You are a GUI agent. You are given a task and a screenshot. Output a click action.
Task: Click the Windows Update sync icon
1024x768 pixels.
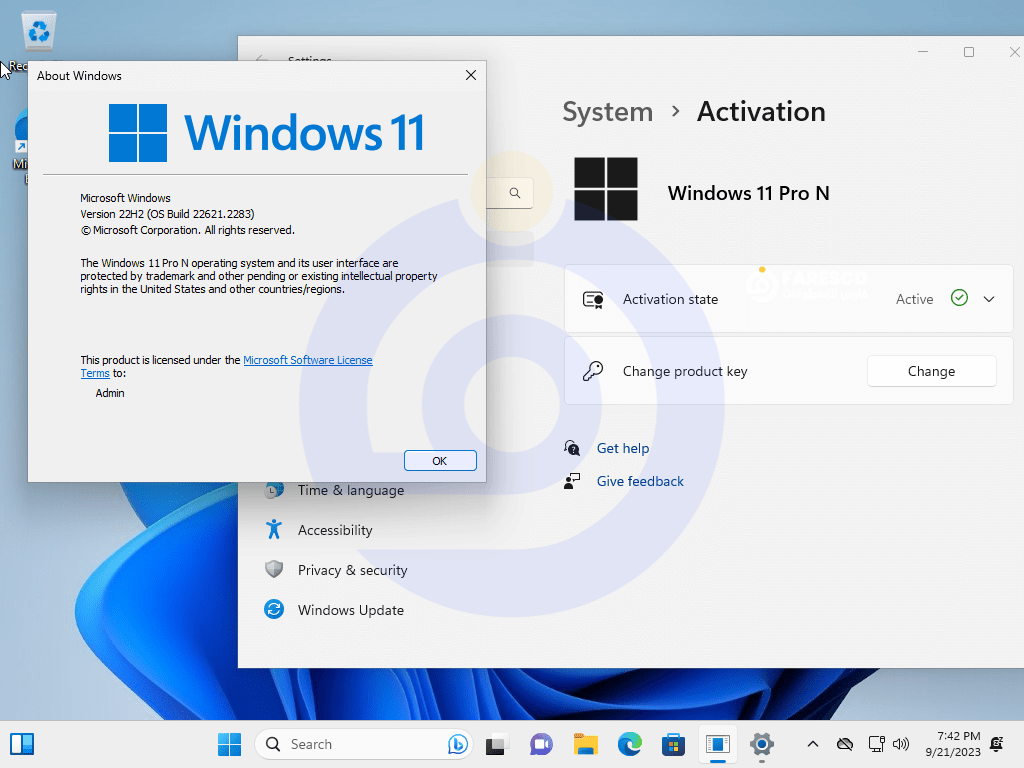click(x=274, y=609)
